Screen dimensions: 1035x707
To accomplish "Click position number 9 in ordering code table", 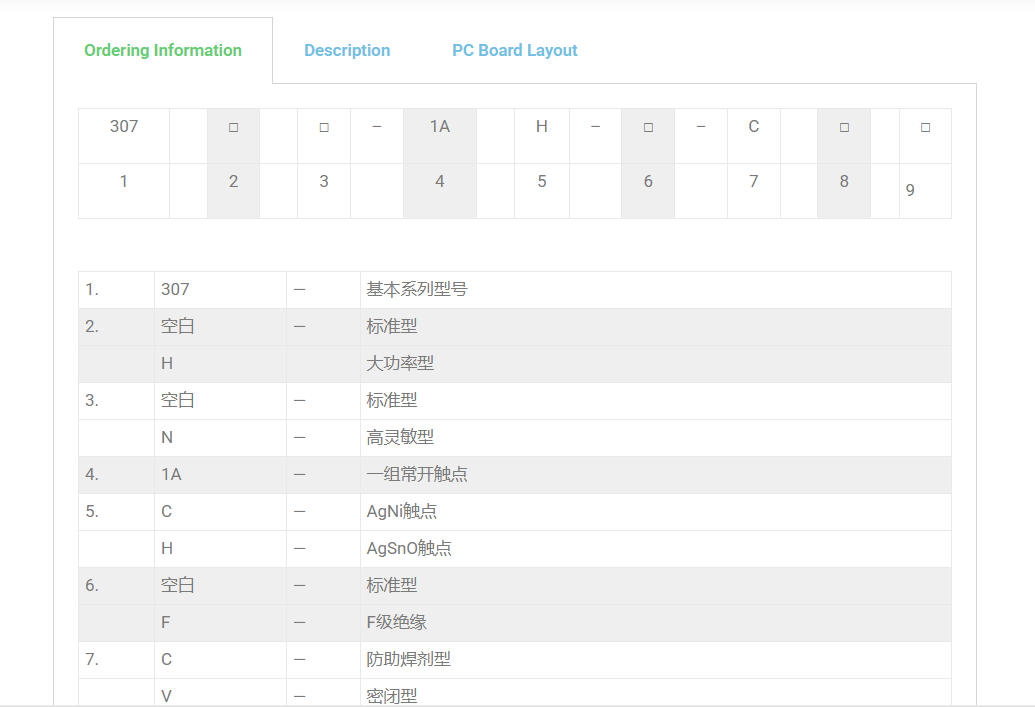I will coord(910,189).
